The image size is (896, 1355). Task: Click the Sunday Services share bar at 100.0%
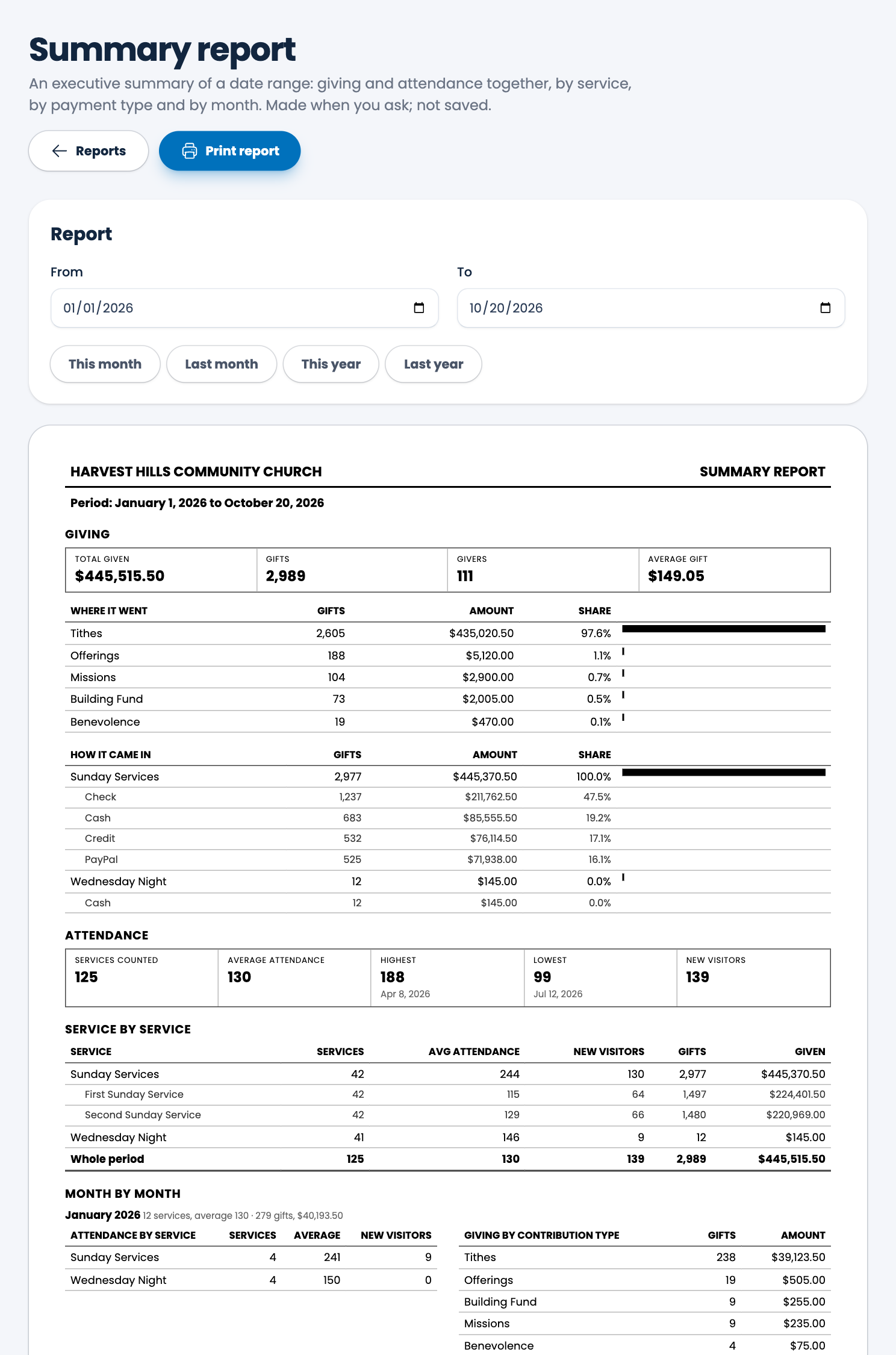724,773
